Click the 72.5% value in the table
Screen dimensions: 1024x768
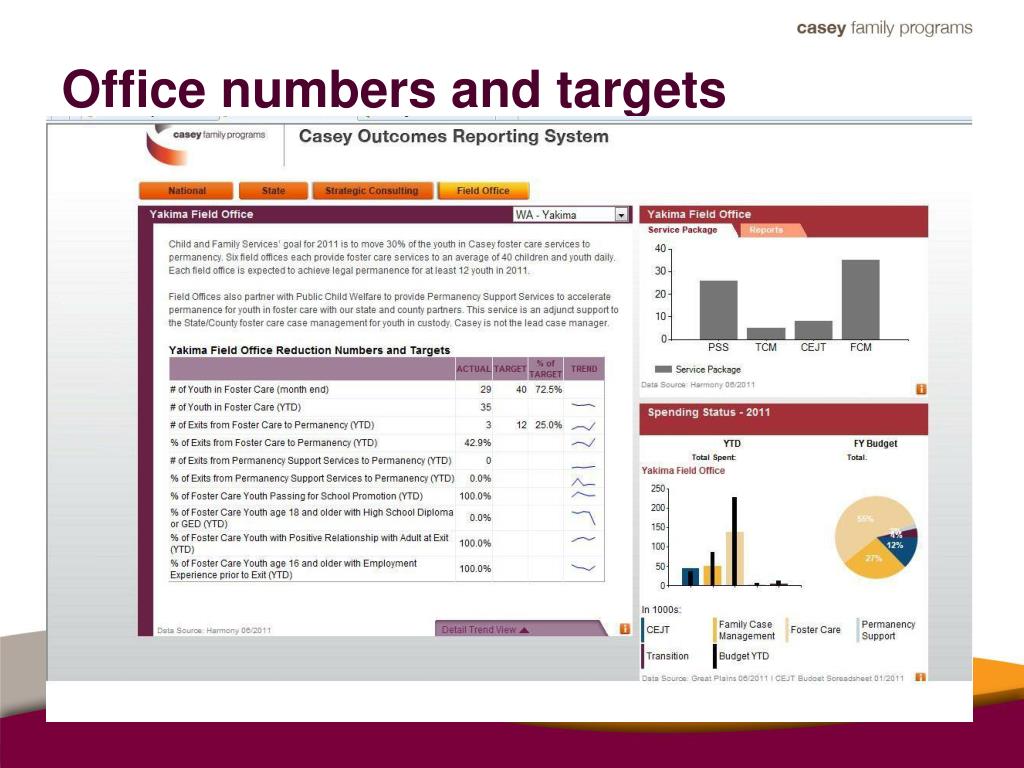click(549, 389)
